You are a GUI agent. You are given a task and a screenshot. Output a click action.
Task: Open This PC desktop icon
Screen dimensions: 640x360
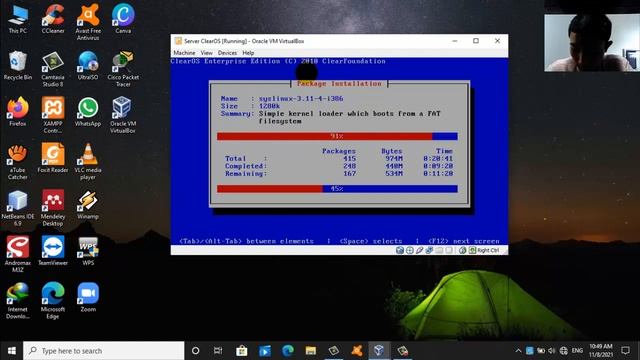coord(18,19)
